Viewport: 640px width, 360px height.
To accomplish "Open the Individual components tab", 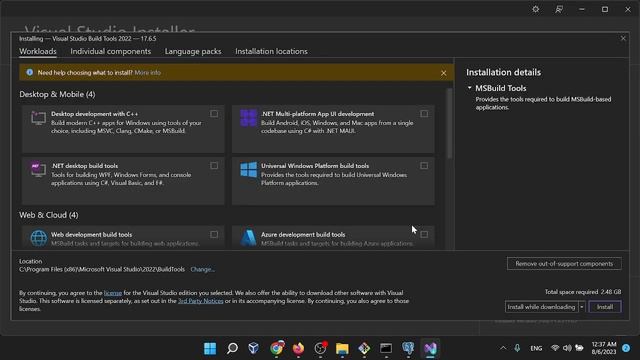I will coord(111,51).
